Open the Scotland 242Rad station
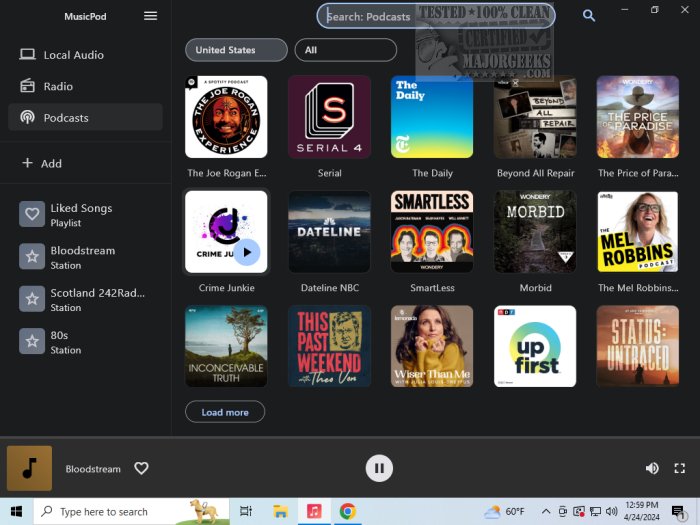This screenshot has width=700, height=525. (85, 299)
